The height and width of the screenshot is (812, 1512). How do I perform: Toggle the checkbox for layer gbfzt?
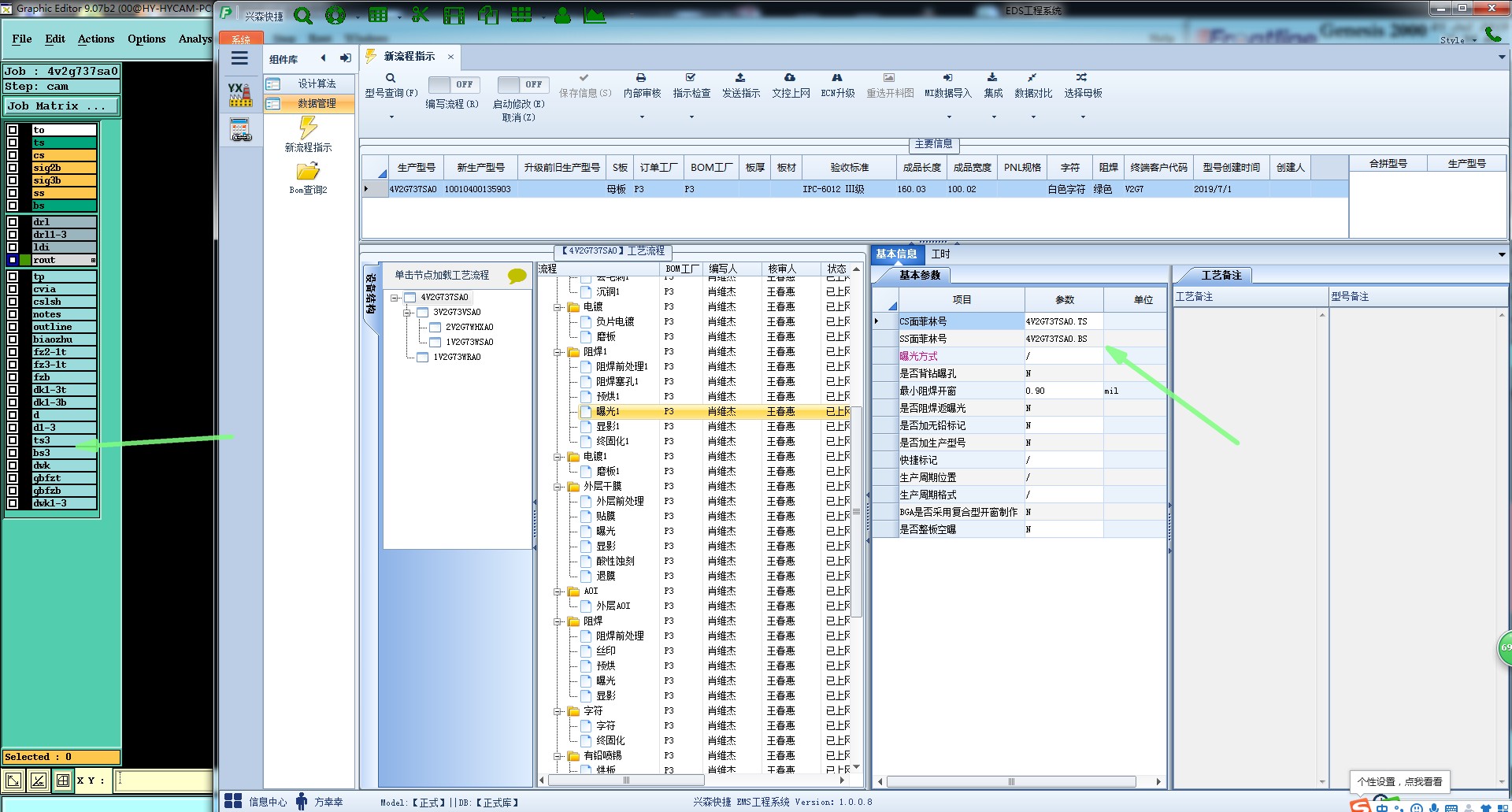13,478
